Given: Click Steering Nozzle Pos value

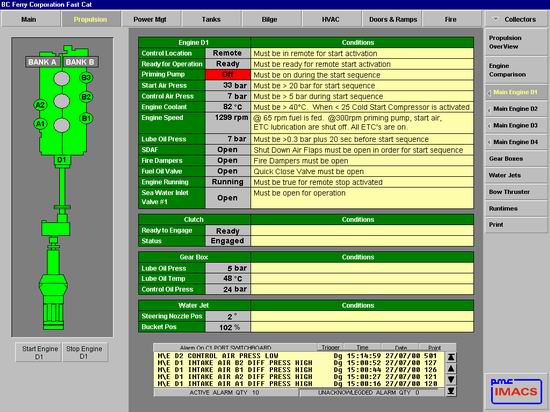Looking at the screenshot, I should click(x=228, y=316).
